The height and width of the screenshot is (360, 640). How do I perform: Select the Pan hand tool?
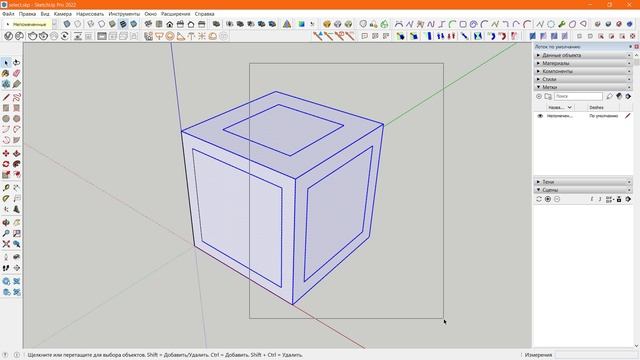[x=16, y=223]
